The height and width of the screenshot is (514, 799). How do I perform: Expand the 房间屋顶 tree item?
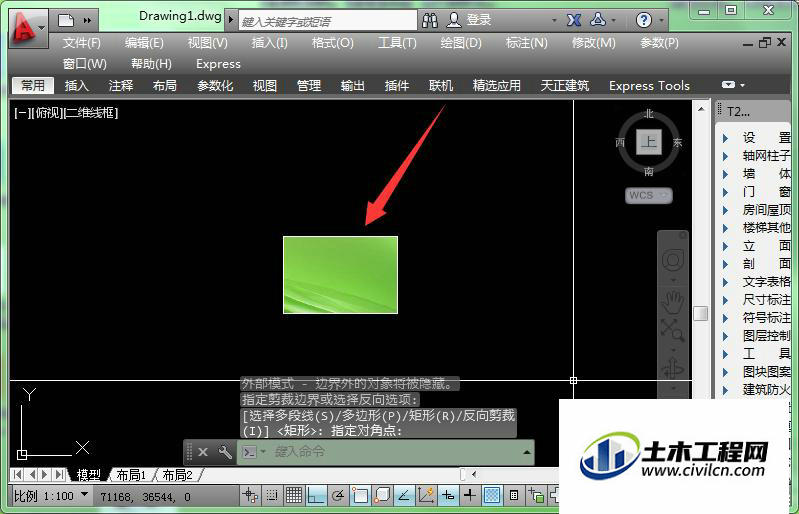click(x=726, y=210)
